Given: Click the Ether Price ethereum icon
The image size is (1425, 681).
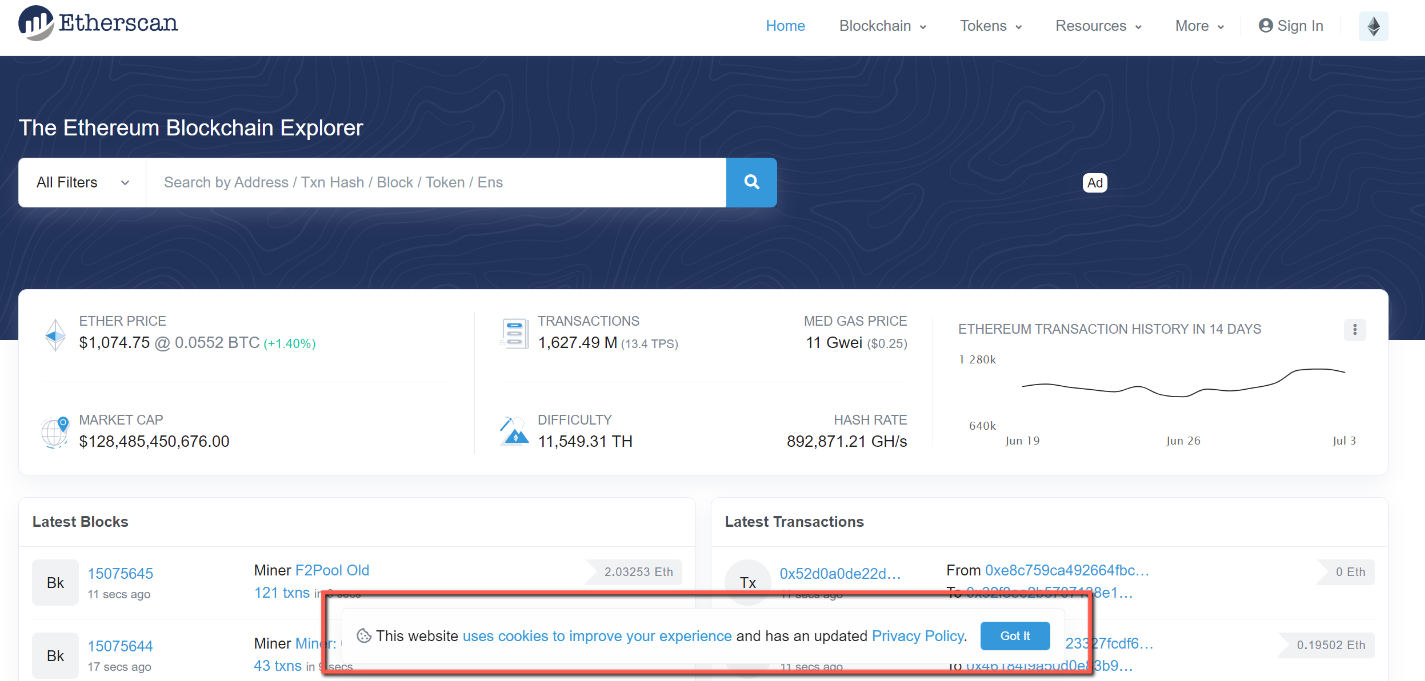Looking at the screenshot, I should 55,334.
